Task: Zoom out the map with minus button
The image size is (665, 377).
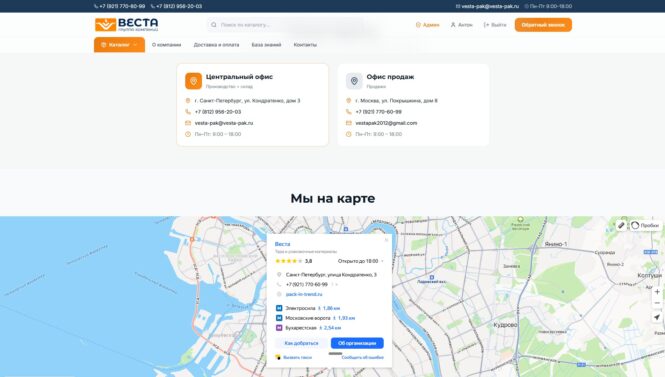Action: [x=657, y=303]
